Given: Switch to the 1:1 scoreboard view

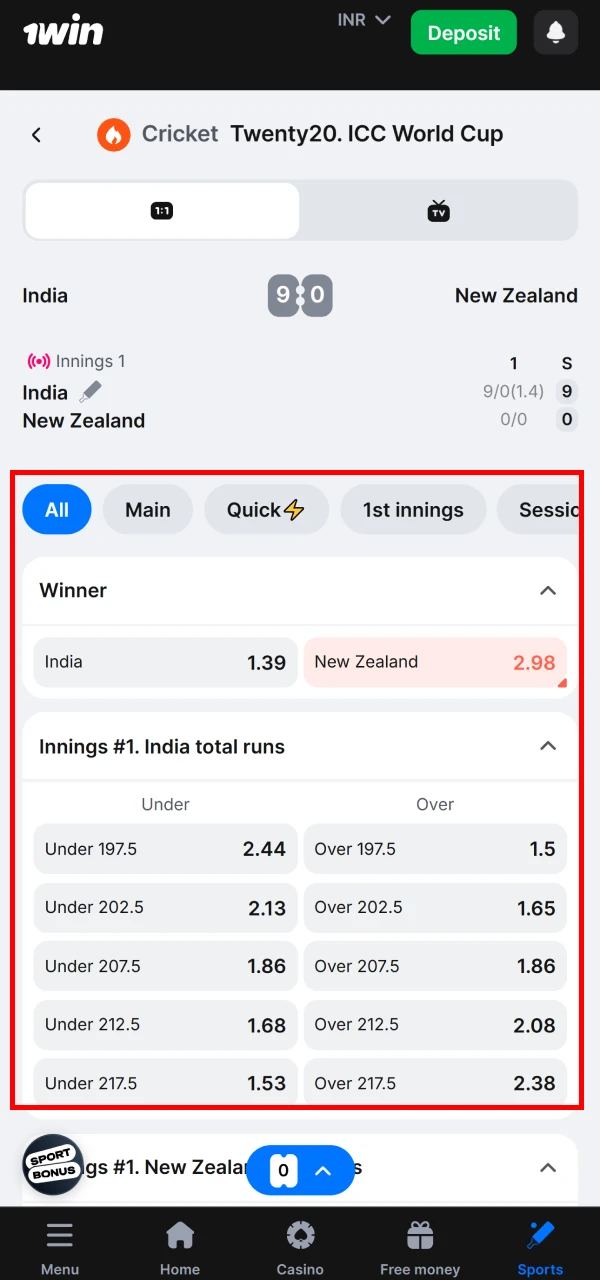Looking at the screenshot, I should [162, 211].
